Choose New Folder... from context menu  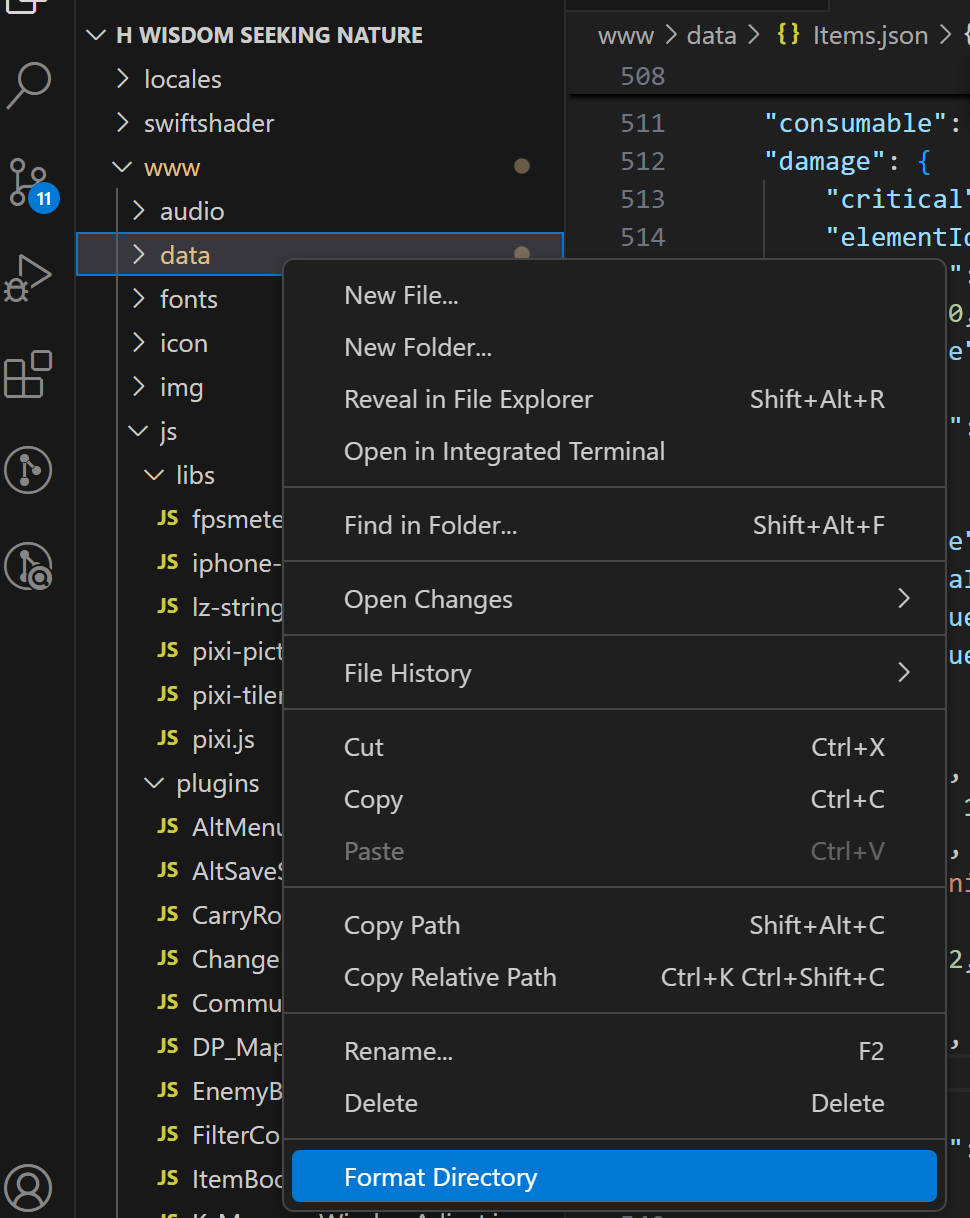(614, 347)
